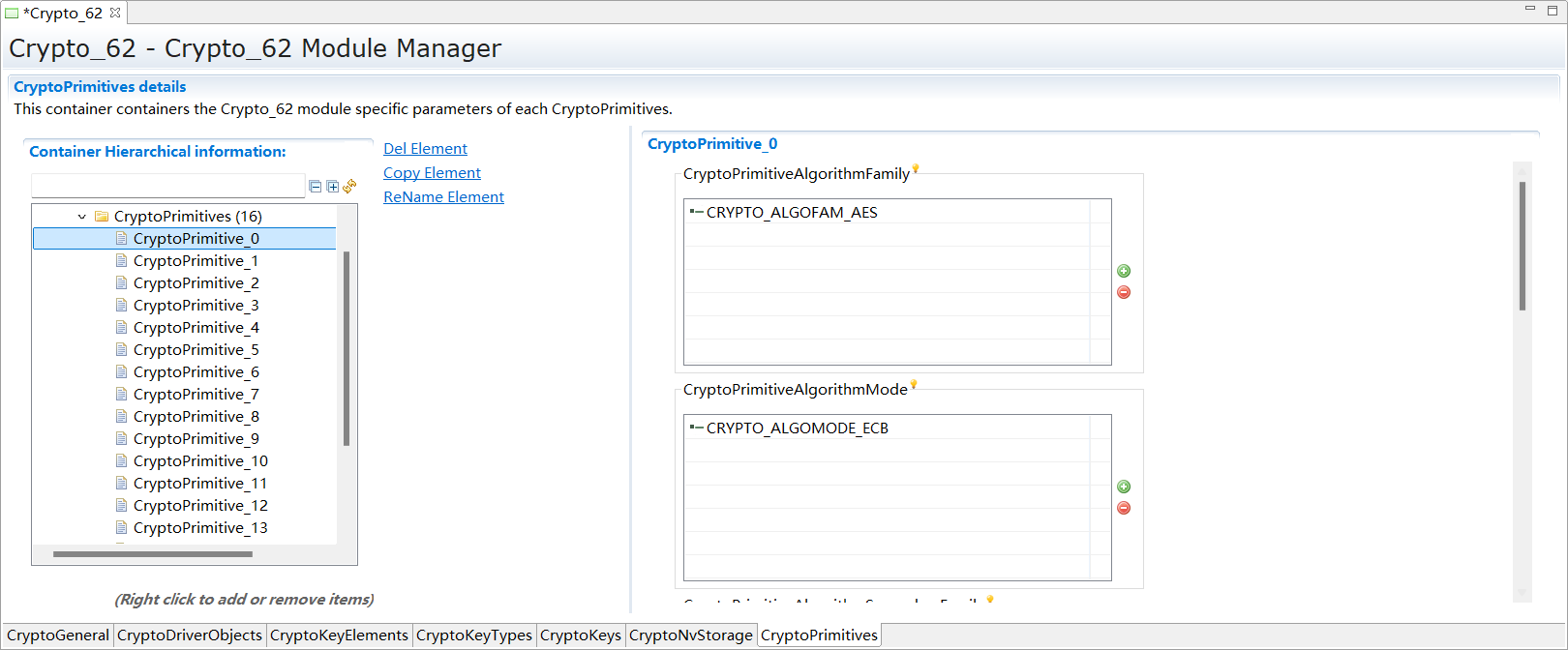The width and height of the screenshot is (1568, 650).
Task: Click the ReName Element link
Action: point(443,197)
